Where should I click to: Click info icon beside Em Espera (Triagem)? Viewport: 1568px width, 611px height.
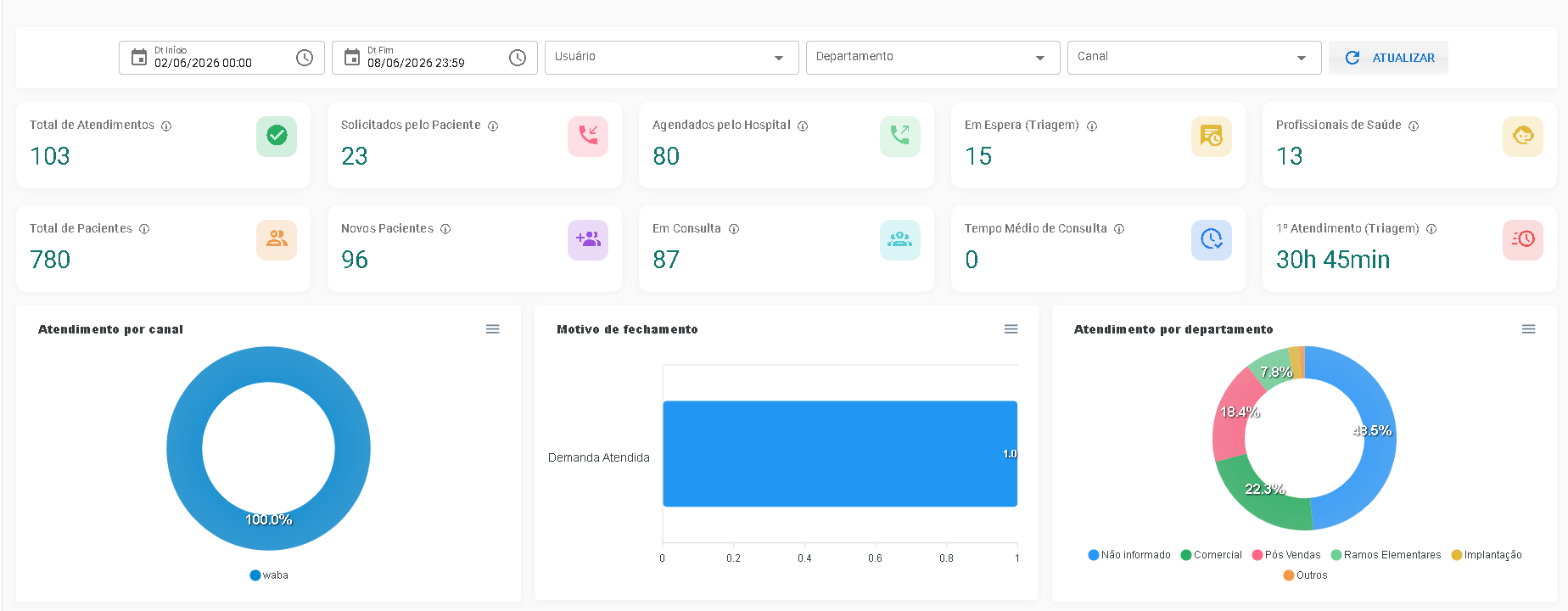point(1092,126)
